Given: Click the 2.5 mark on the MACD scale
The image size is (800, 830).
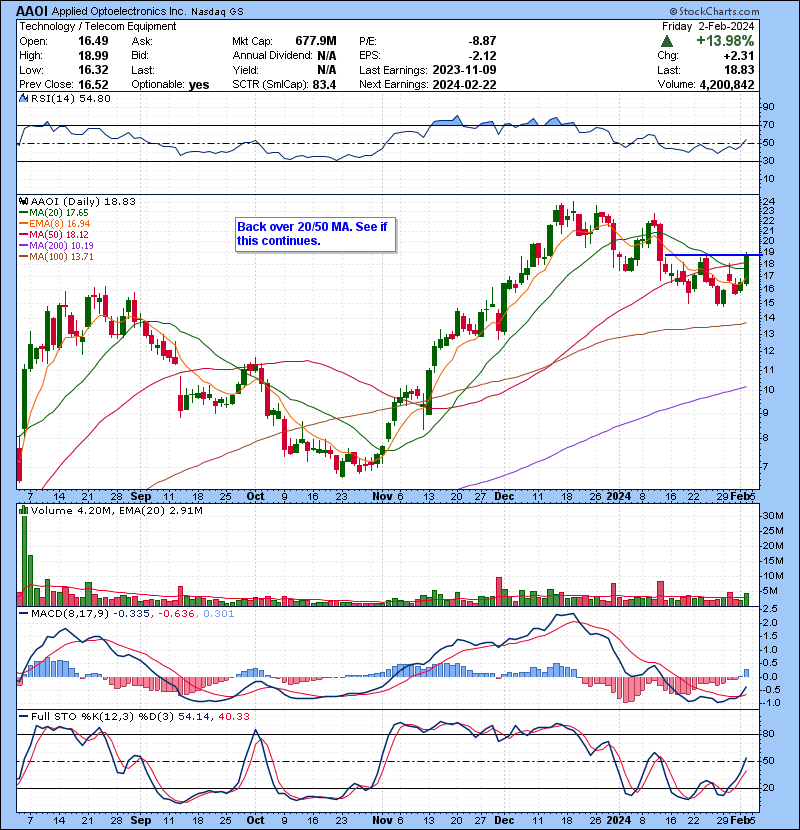Looking at the screenshot, I should click(x=770, y=609).
